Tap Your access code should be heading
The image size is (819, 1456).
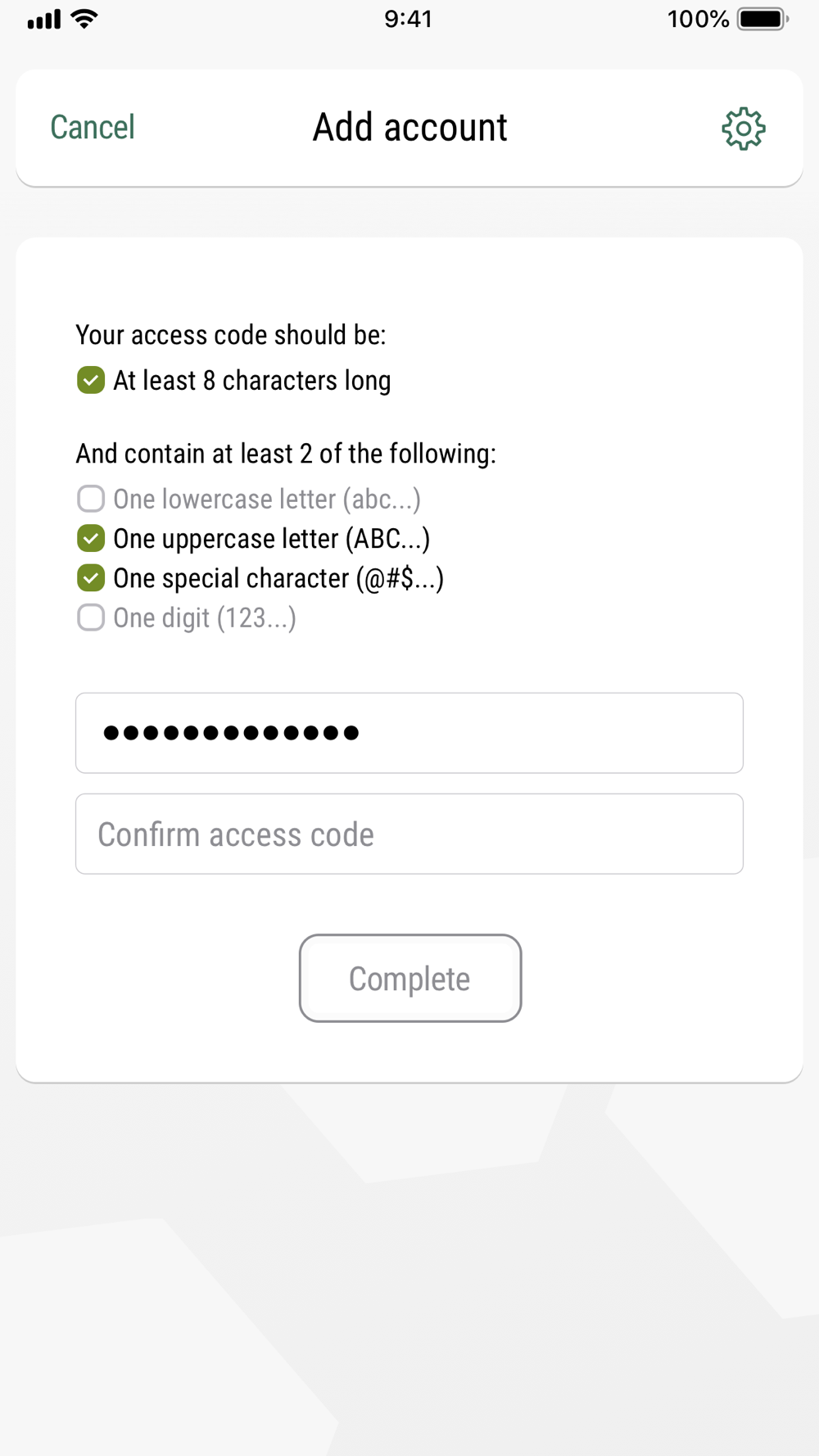tap(231, 335)
